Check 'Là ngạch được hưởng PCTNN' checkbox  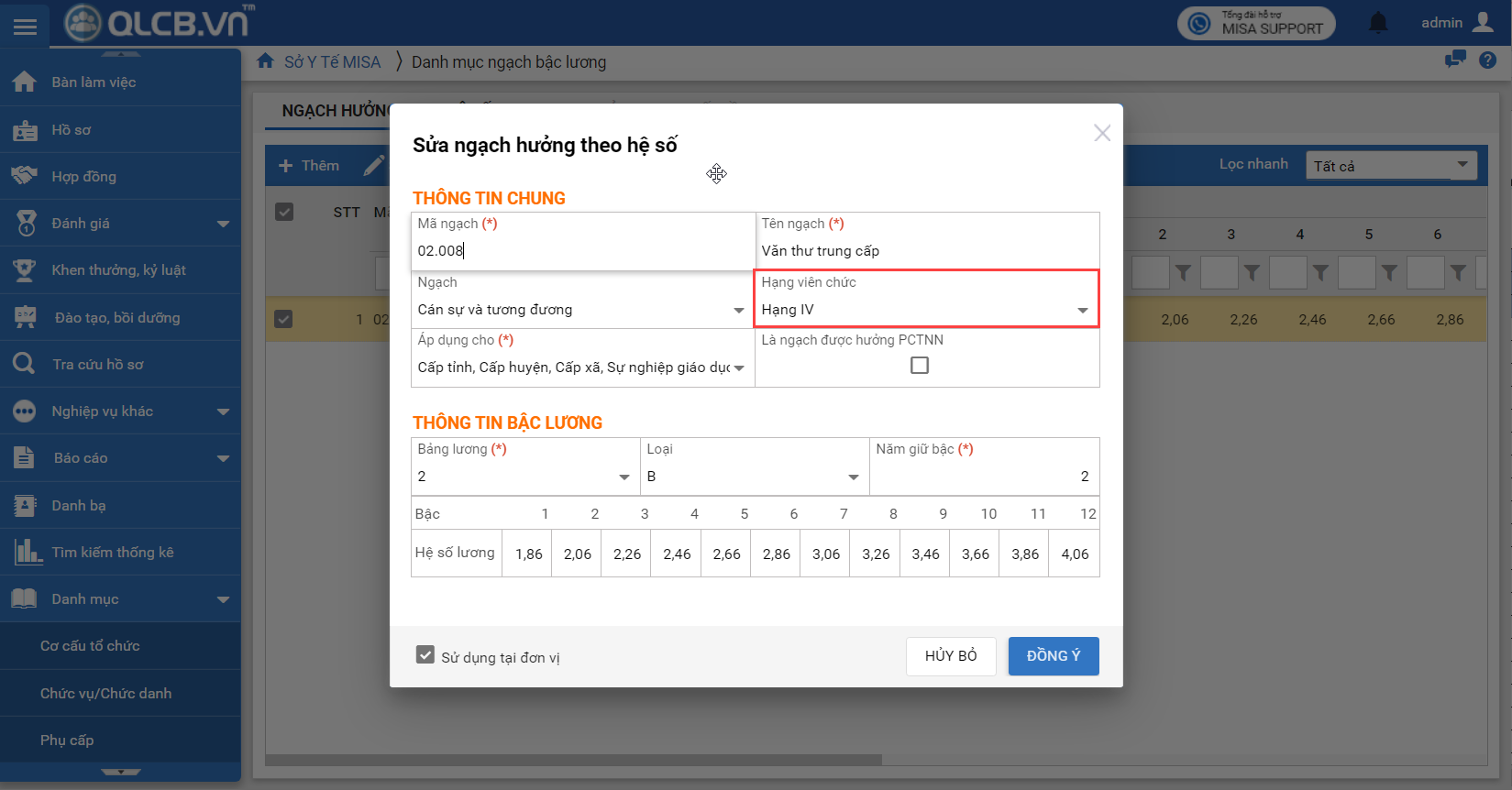(x=919, y=366)
